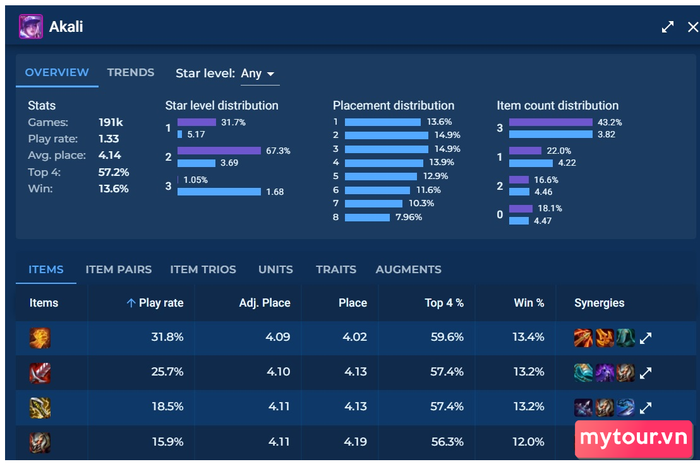Viewport: 700px width, 468px height.
Task: Click the first synergy icon in the first item row
Action: [583, 338]
